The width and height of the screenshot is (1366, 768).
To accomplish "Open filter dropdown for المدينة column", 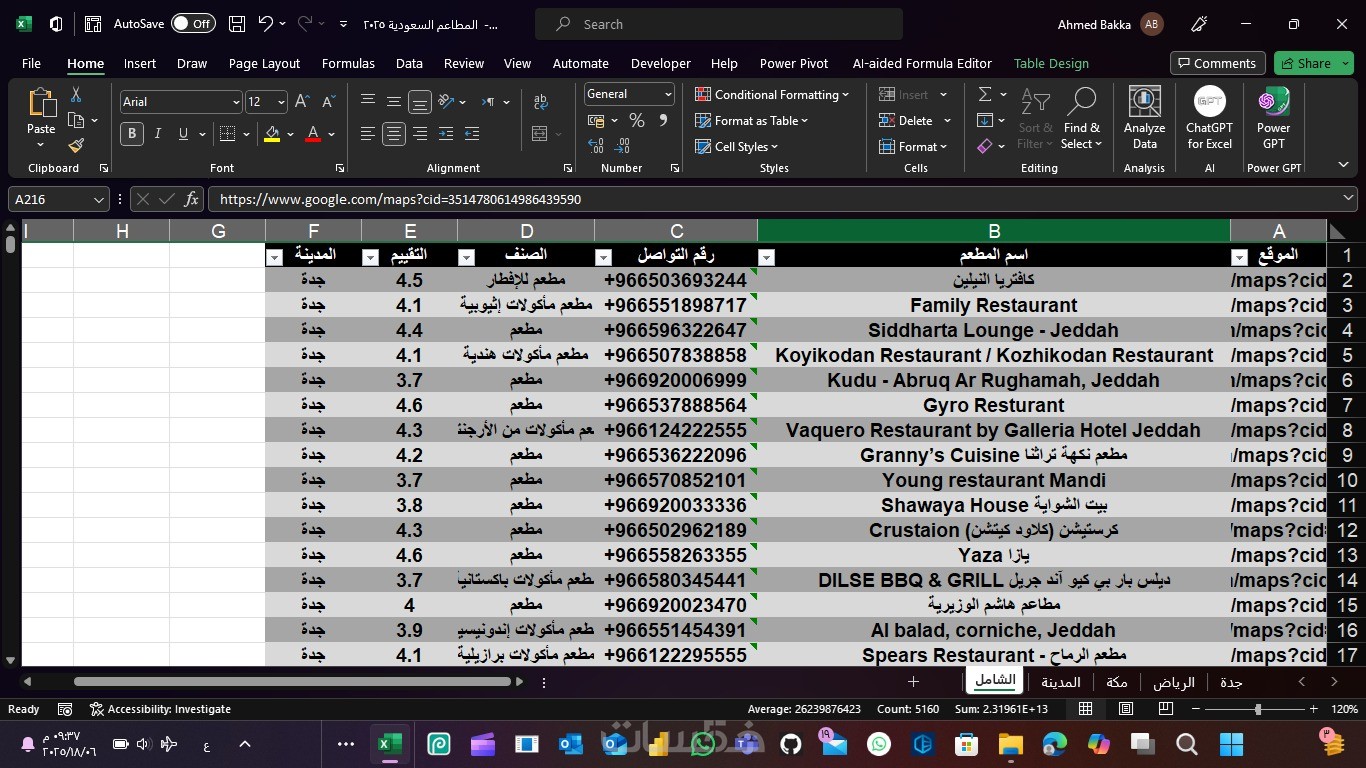I will pyautogui.click(x=275, y=258).
